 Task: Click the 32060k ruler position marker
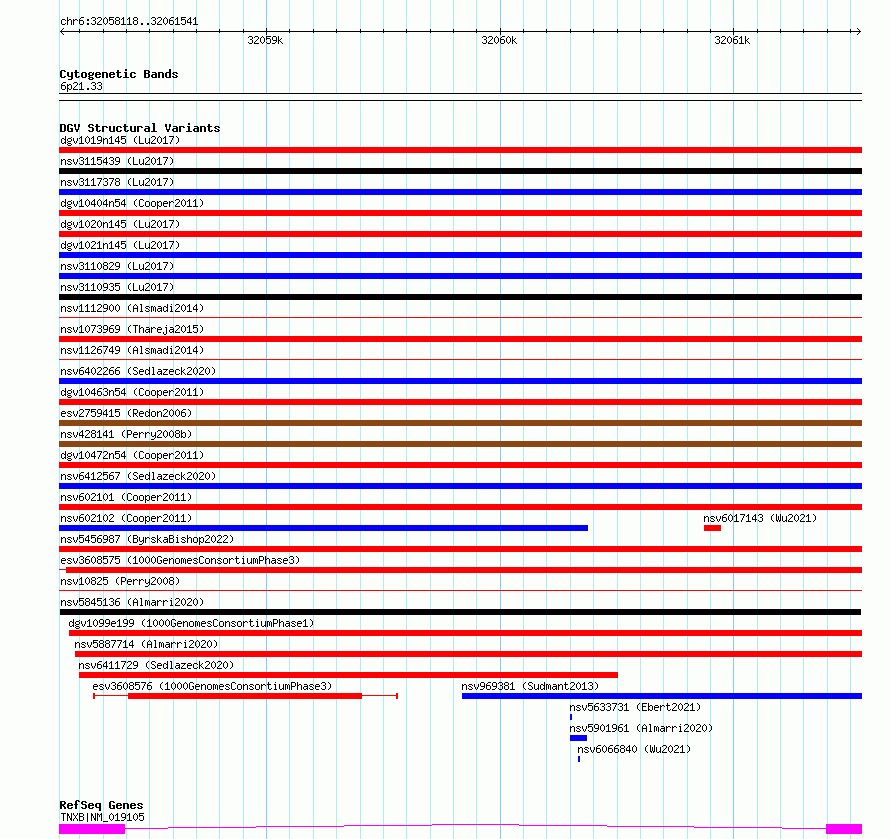[499, 41]
